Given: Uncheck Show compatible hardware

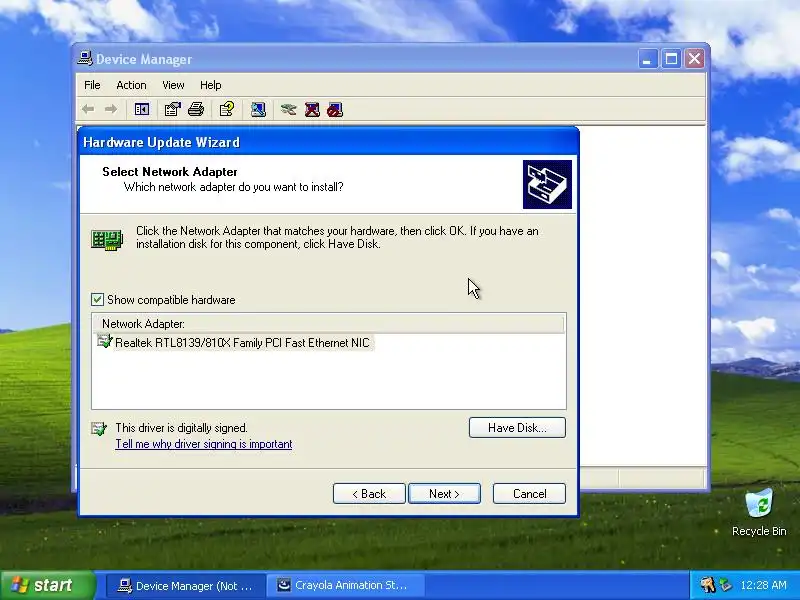Looking at the screenshot, I should tap(97, 299).
